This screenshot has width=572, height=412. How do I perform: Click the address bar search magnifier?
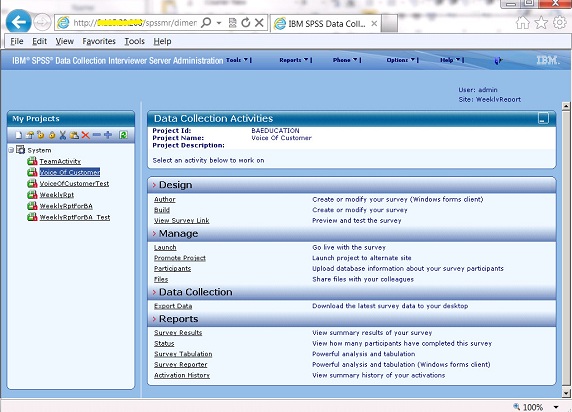click(x=206, y=23)
